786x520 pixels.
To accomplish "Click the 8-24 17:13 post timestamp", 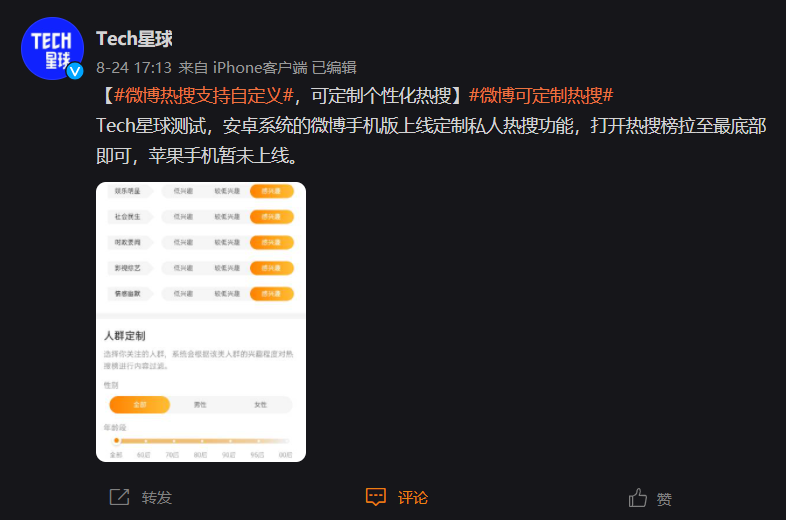I will [134, 68].
